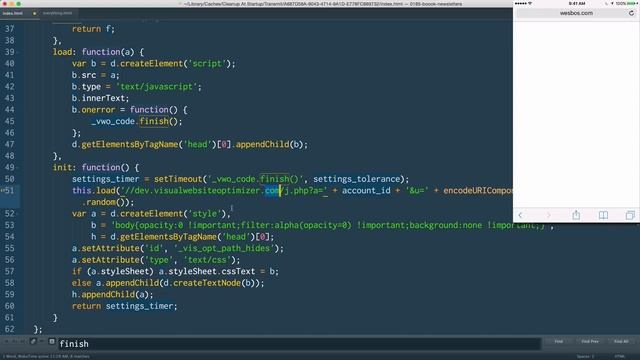Click status message text in status bar
Screen dimensions: 640x360
click(x=46, y=356)
